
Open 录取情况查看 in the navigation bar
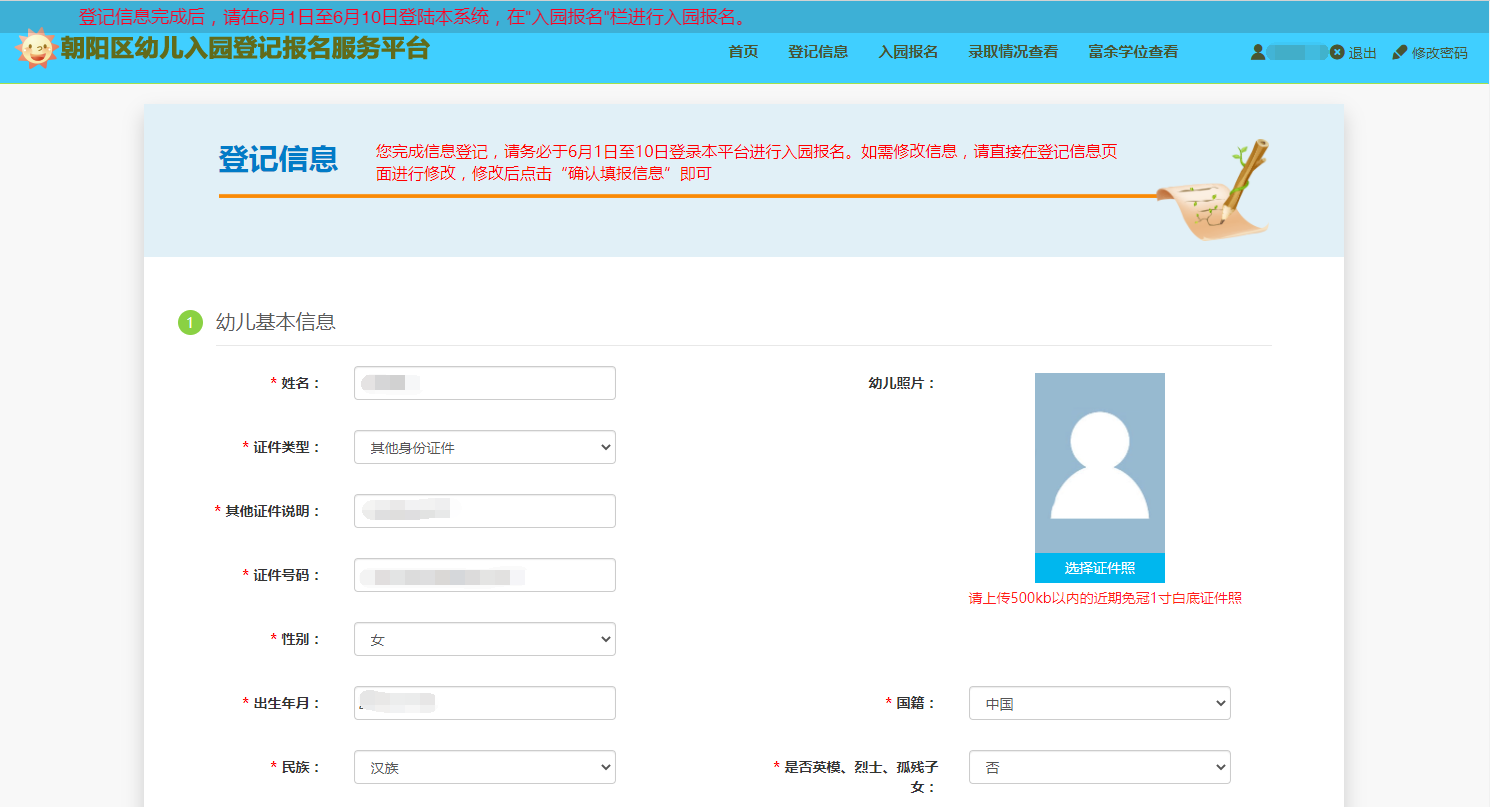tap(1013, 52)
